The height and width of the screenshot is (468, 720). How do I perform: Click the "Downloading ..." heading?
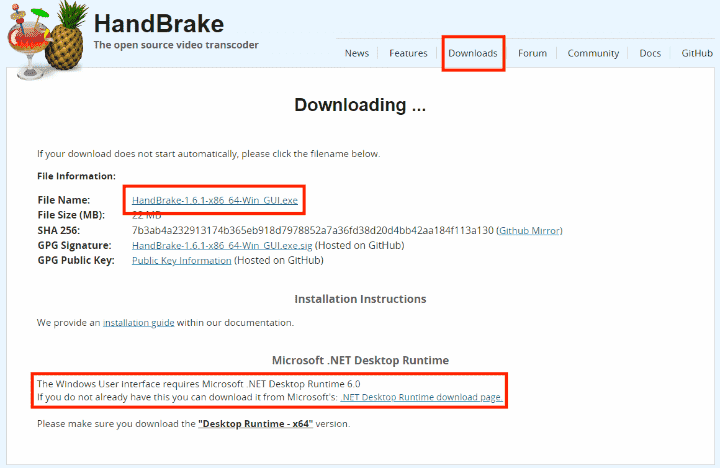coord(360,105)
